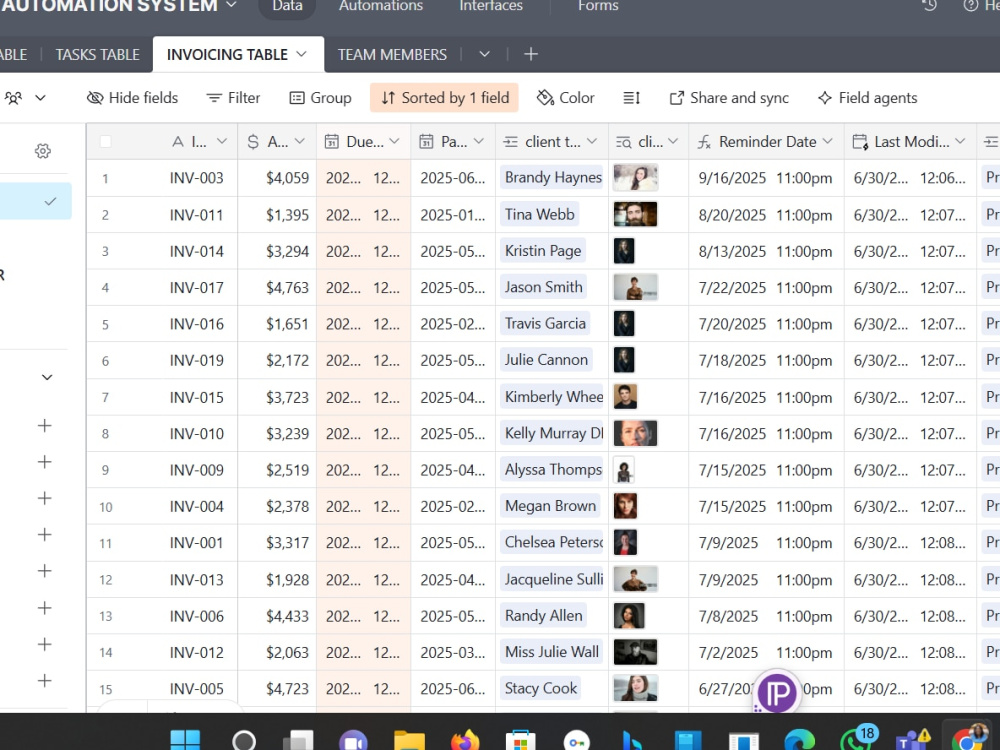Open File Explorer from the taskbar
The width and height of the screenshot is (1000, 750).
click(409, 740)
